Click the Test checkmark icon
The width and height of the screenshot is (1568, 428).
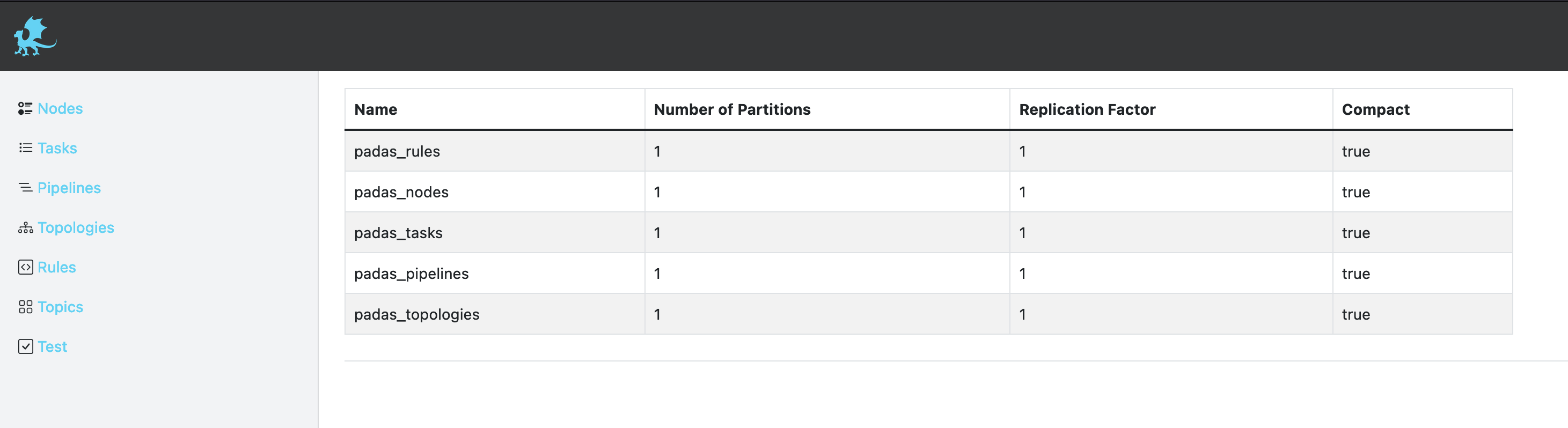coord(25,346)
